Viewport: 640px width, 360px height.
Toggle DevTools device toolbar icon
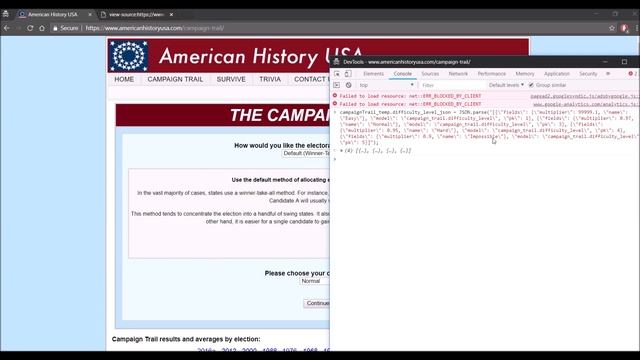[x=348, y=74]
